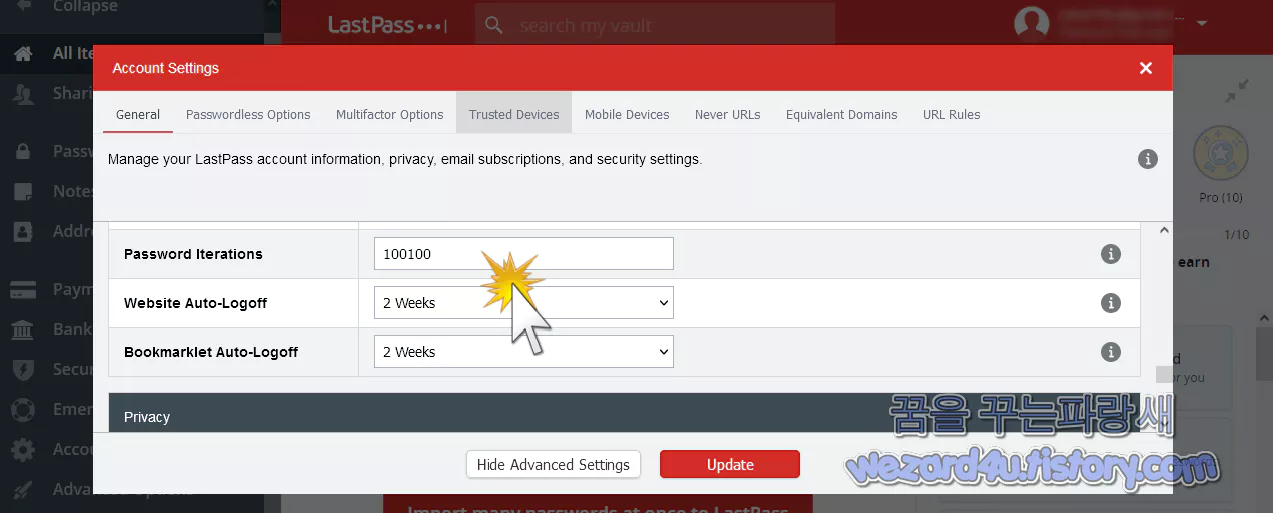
Task: Open Account Settings gear icon in sidebar
Action: 23,449
